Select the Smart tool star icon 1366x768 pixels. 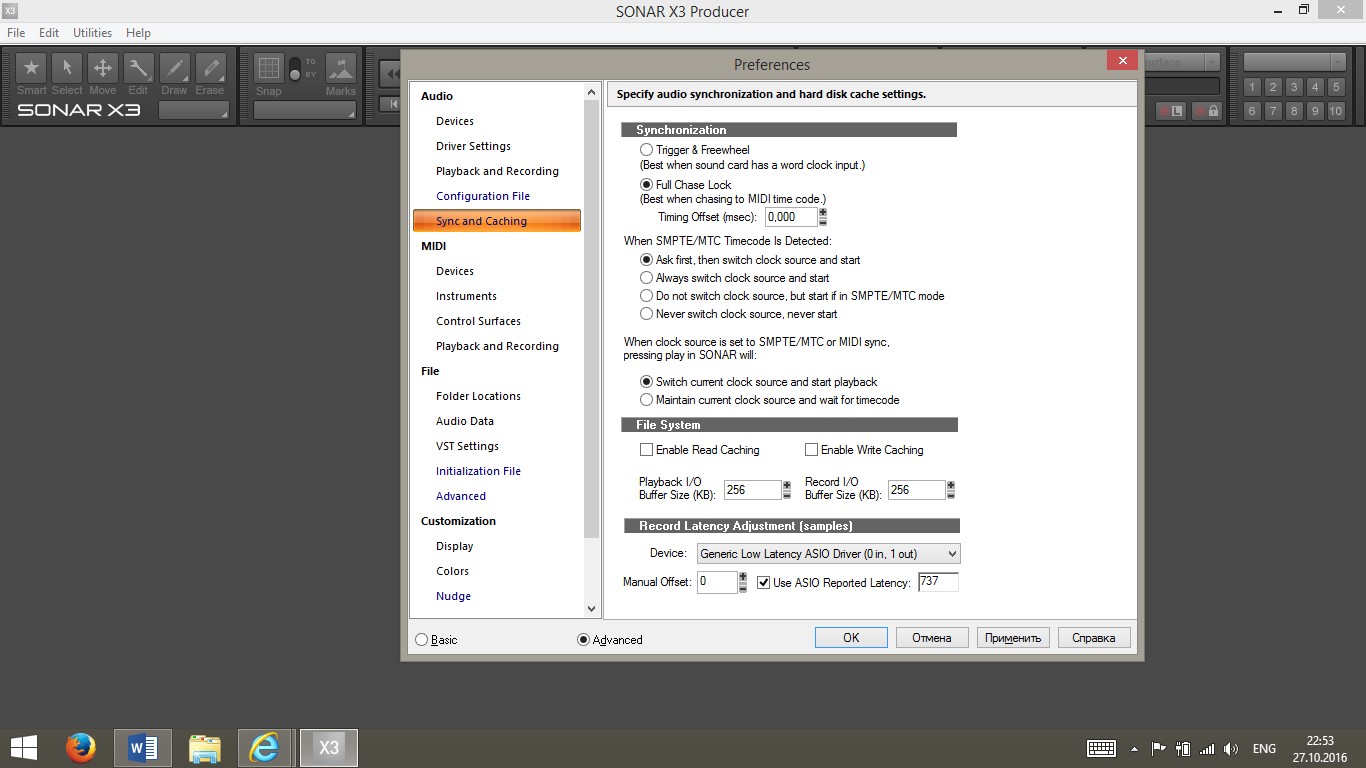click(x=32, y=68)
